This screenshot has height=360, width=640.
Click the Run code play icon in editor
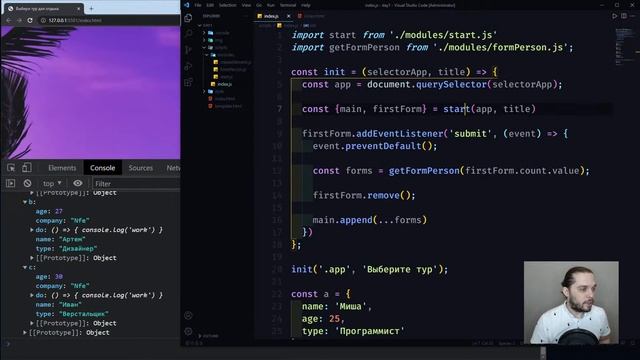pyautogui.click(x=614, y=16)
